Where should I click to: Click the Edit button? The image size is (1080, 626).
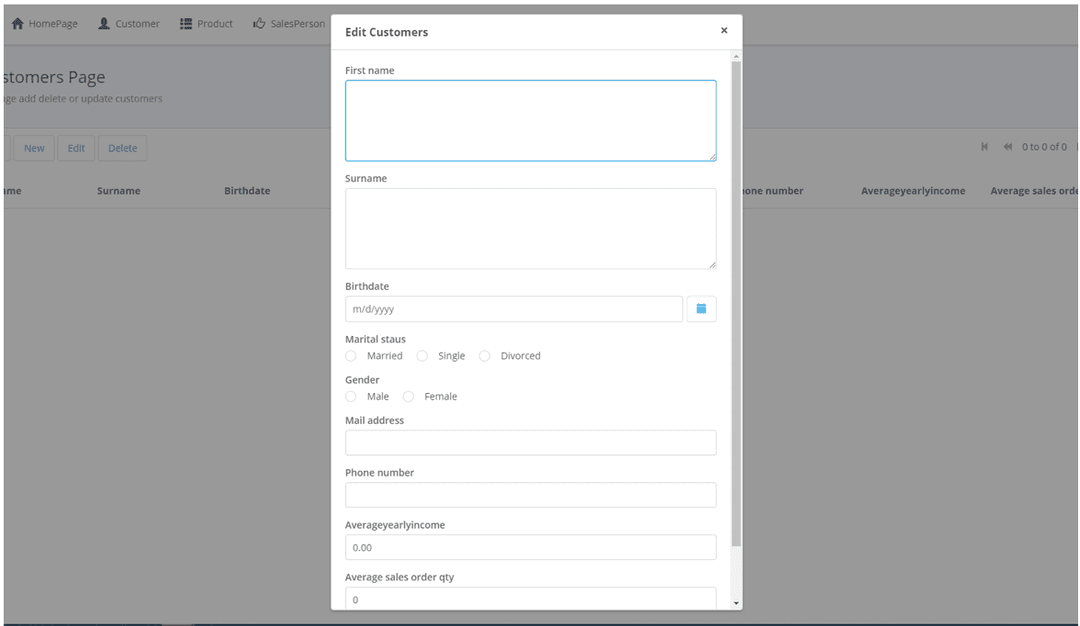pyautogui.click(x=76, y=148)
